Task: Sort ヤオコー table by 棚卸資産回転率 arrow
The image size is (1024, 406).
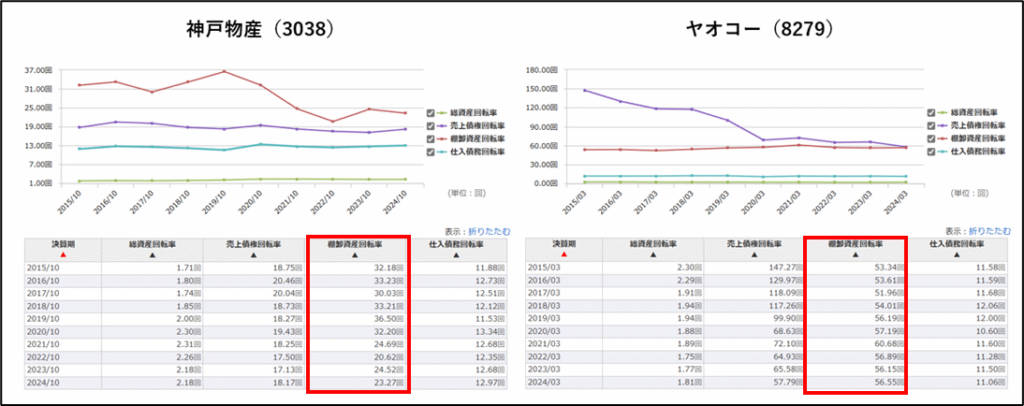Action: [x=856, y=256]
